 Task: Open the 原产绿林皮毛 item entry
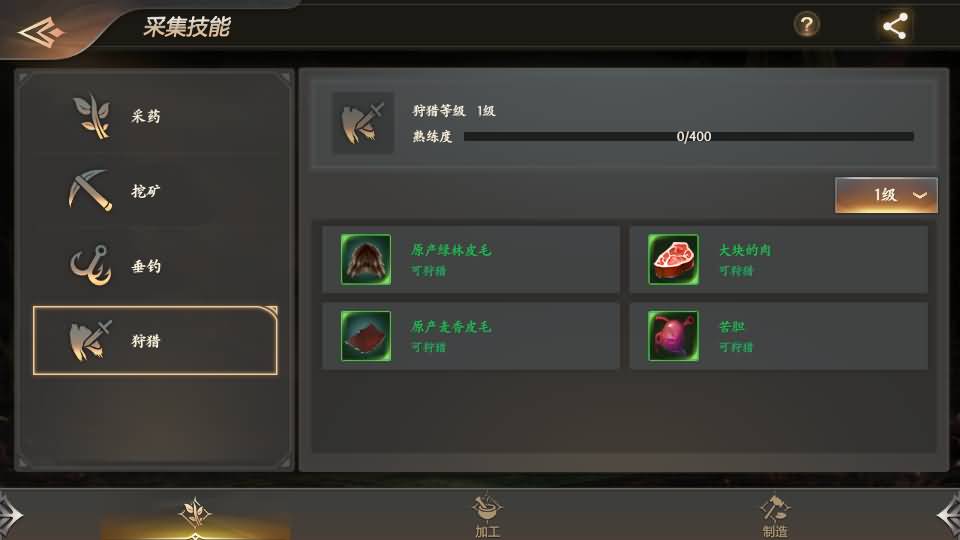[471, 260]
